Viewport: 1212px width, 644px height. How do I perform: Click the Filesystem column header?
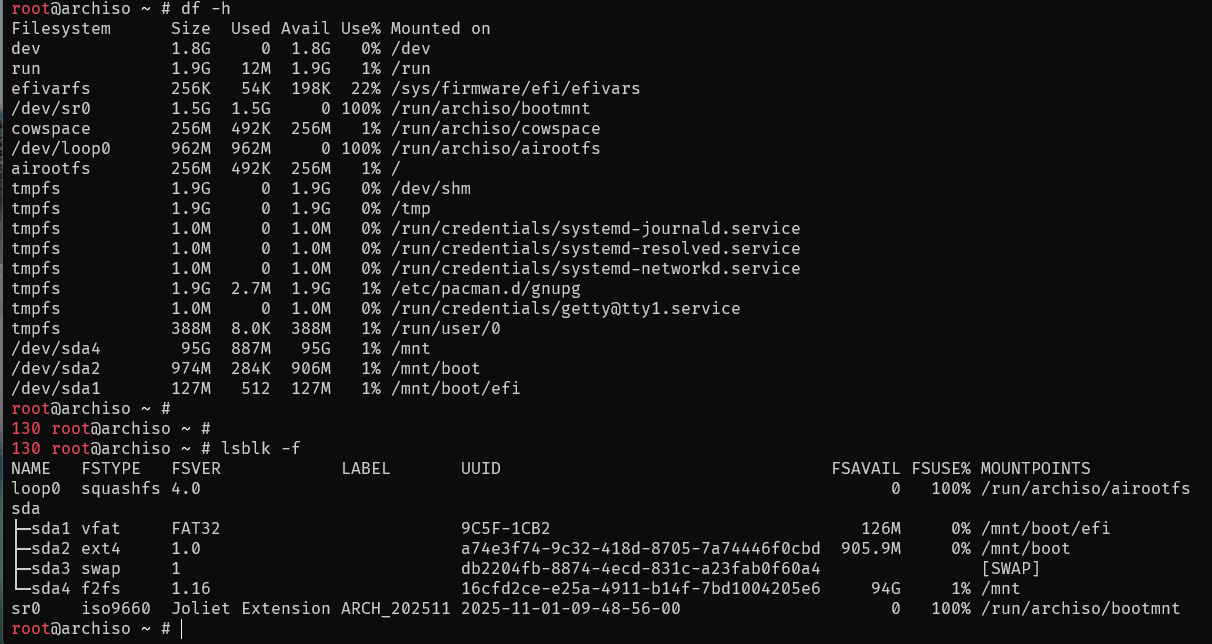click(61, 28)
